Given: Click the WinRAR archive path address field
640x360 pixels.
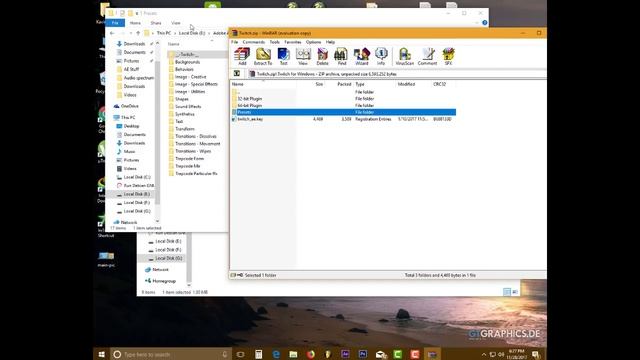Looking at the screenshot, I should [x=396, y=74].
